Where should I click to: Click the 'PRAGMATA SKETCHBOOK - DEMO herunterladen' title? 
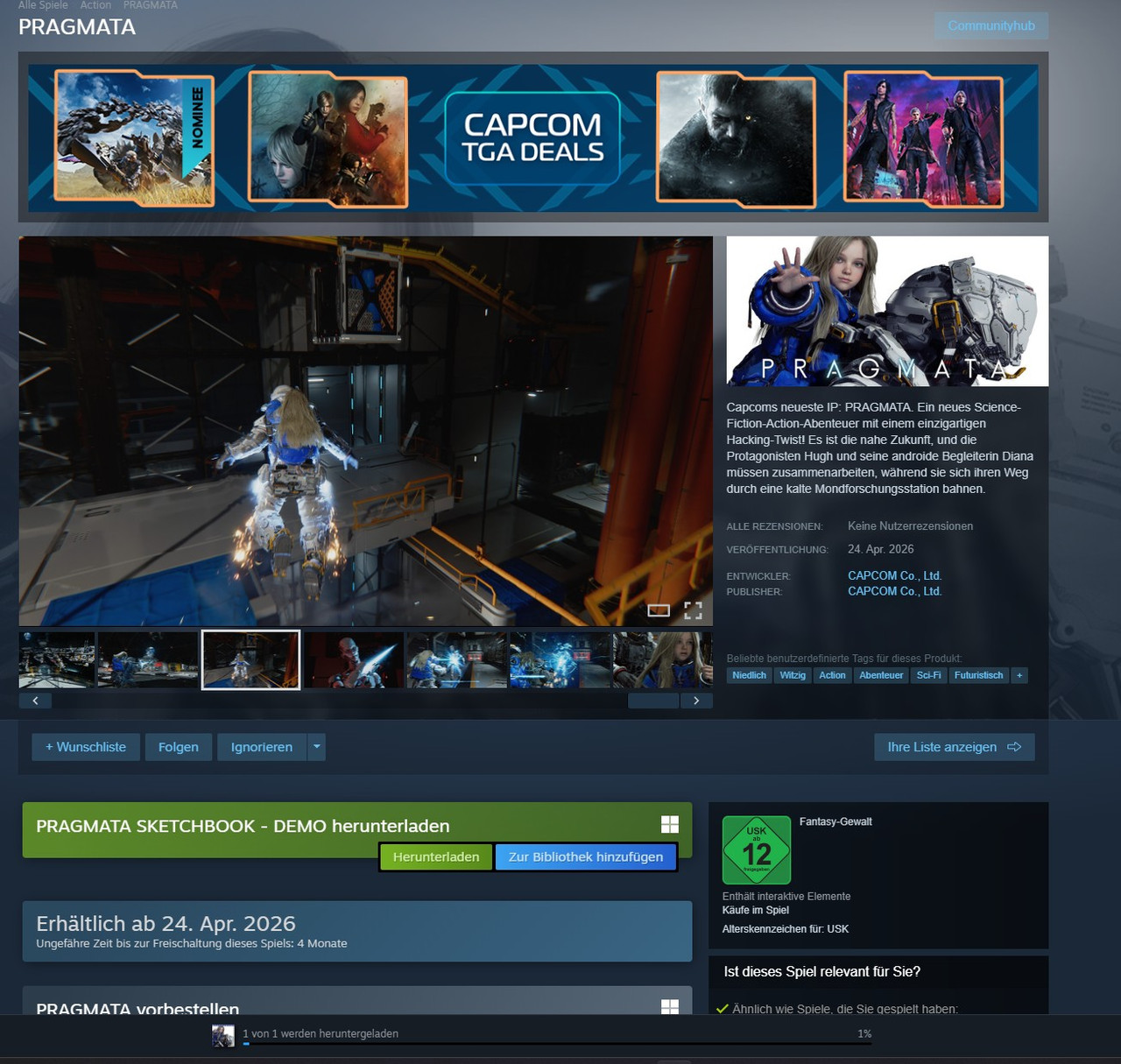point(243,826)
